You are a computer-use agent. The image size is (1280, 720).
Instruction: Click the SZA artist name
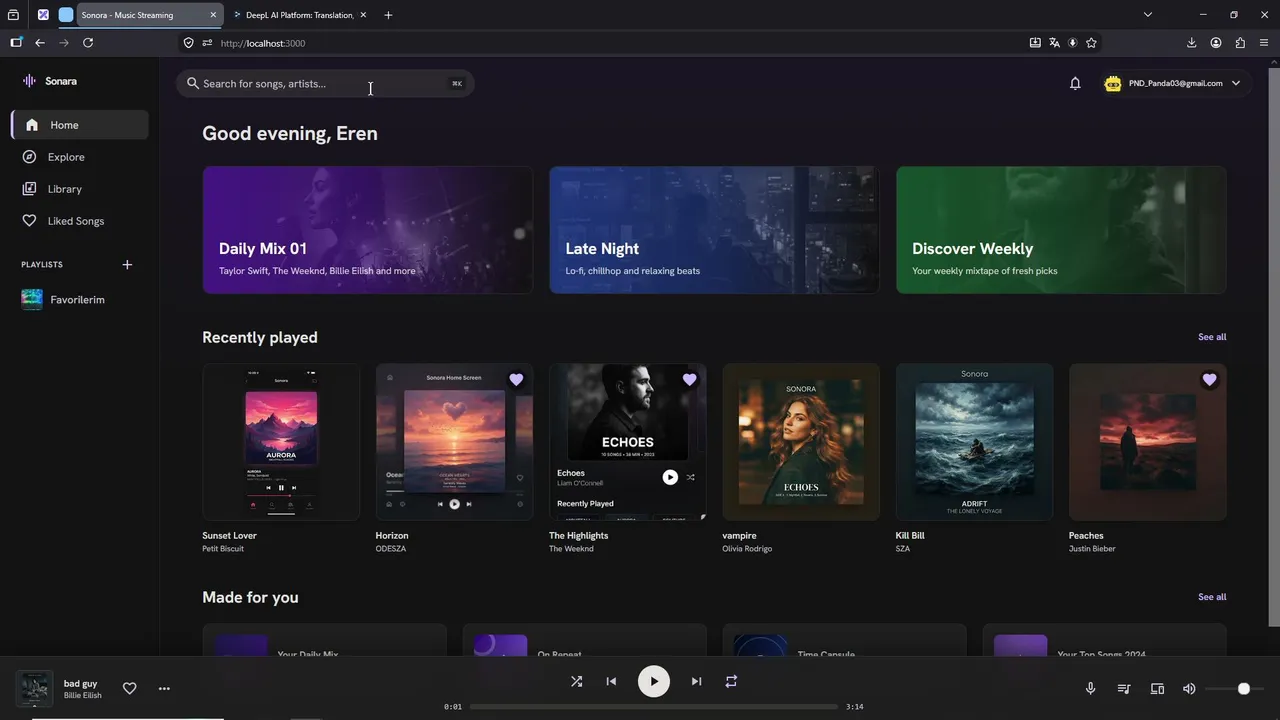(x=904, y=549)
